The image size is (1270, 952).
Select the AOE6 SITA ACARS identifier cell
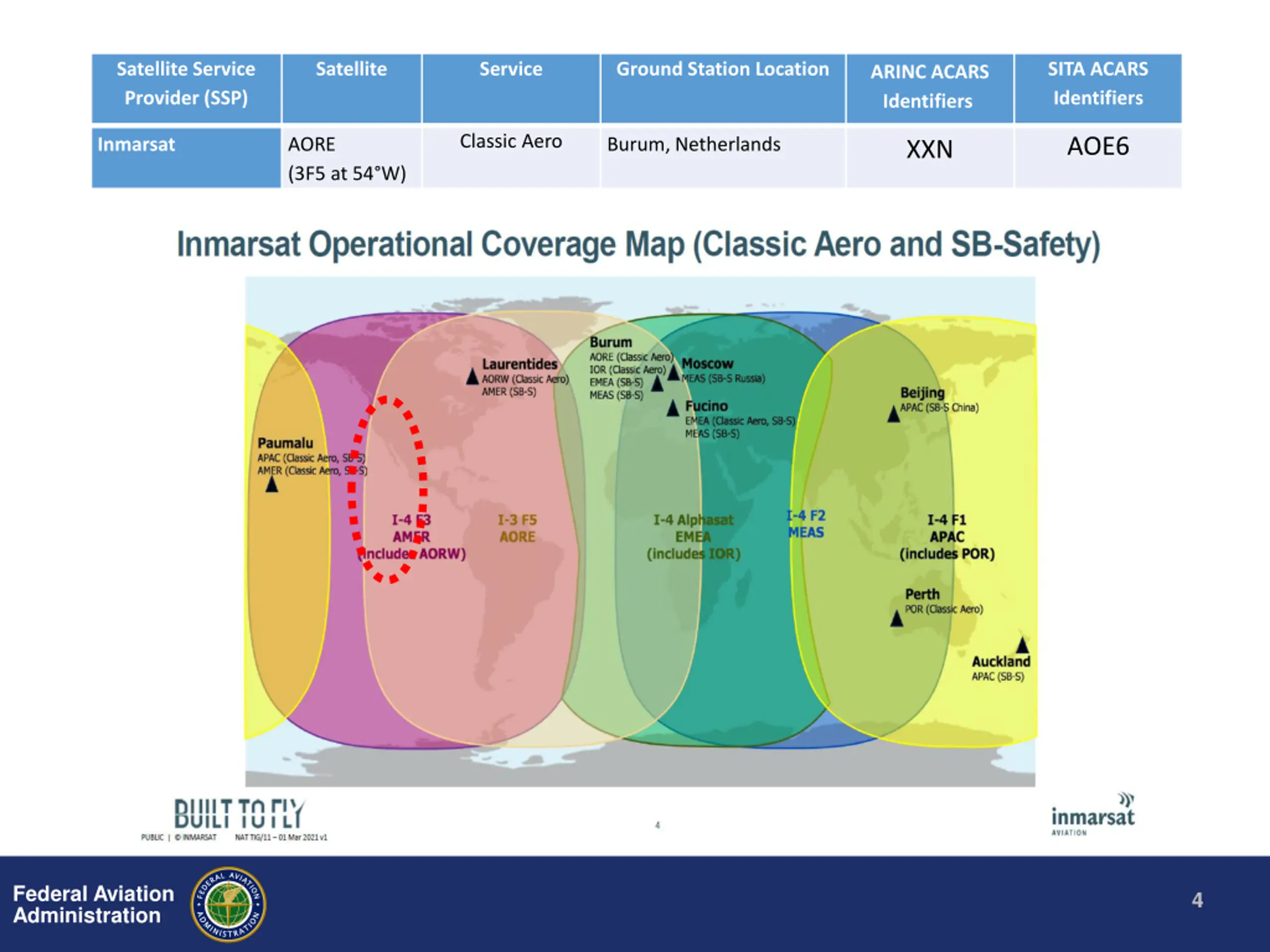1098,157
